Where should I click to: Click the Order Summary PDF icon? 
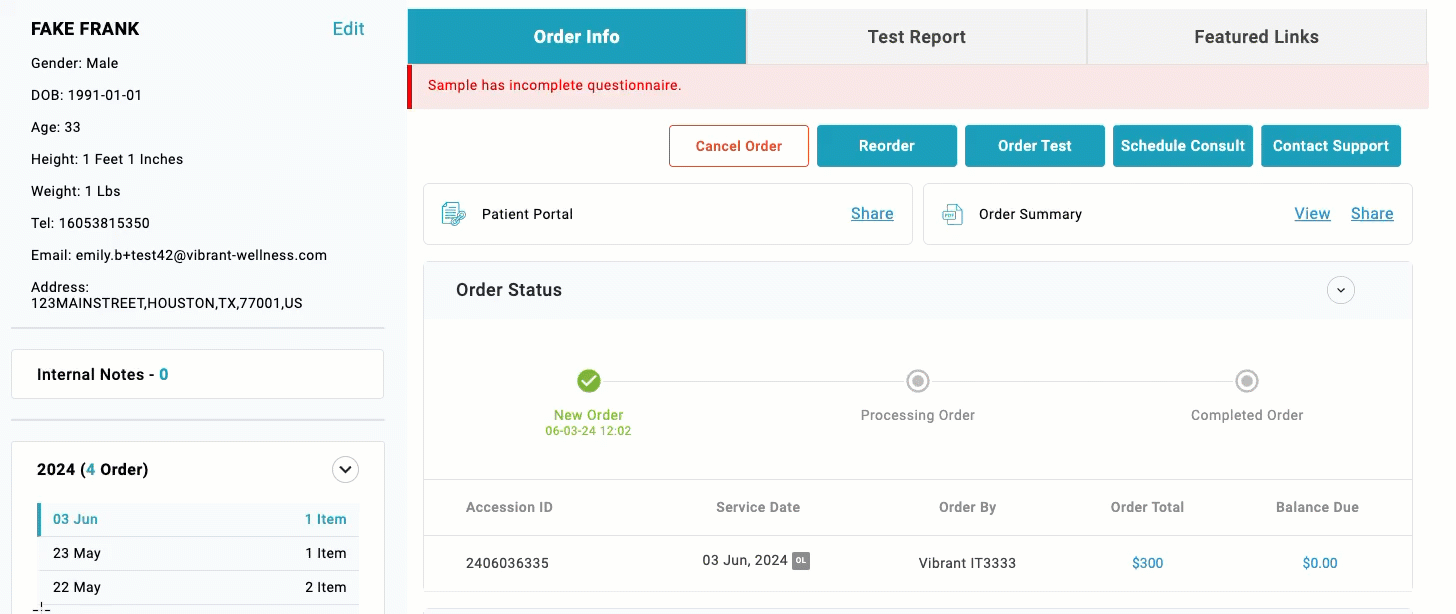click(952, 214)
